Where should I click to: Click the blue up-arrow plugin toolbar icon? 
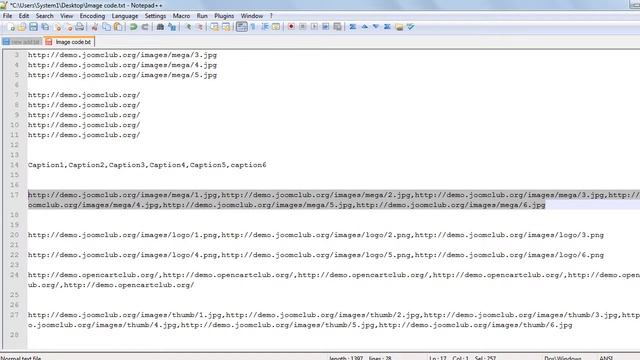coord(364,27)
